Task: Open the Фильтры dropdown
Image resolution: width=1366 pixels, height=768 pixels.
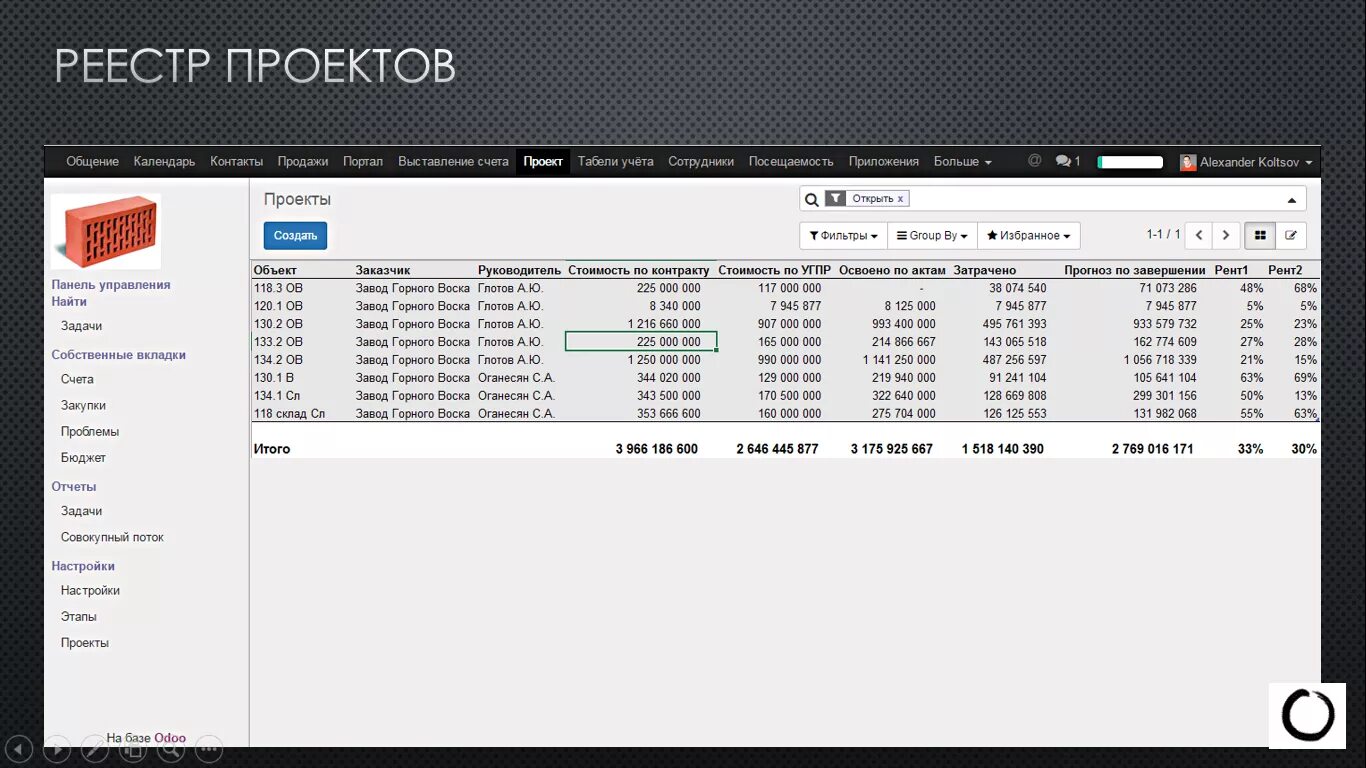Action: click(843, 235)
